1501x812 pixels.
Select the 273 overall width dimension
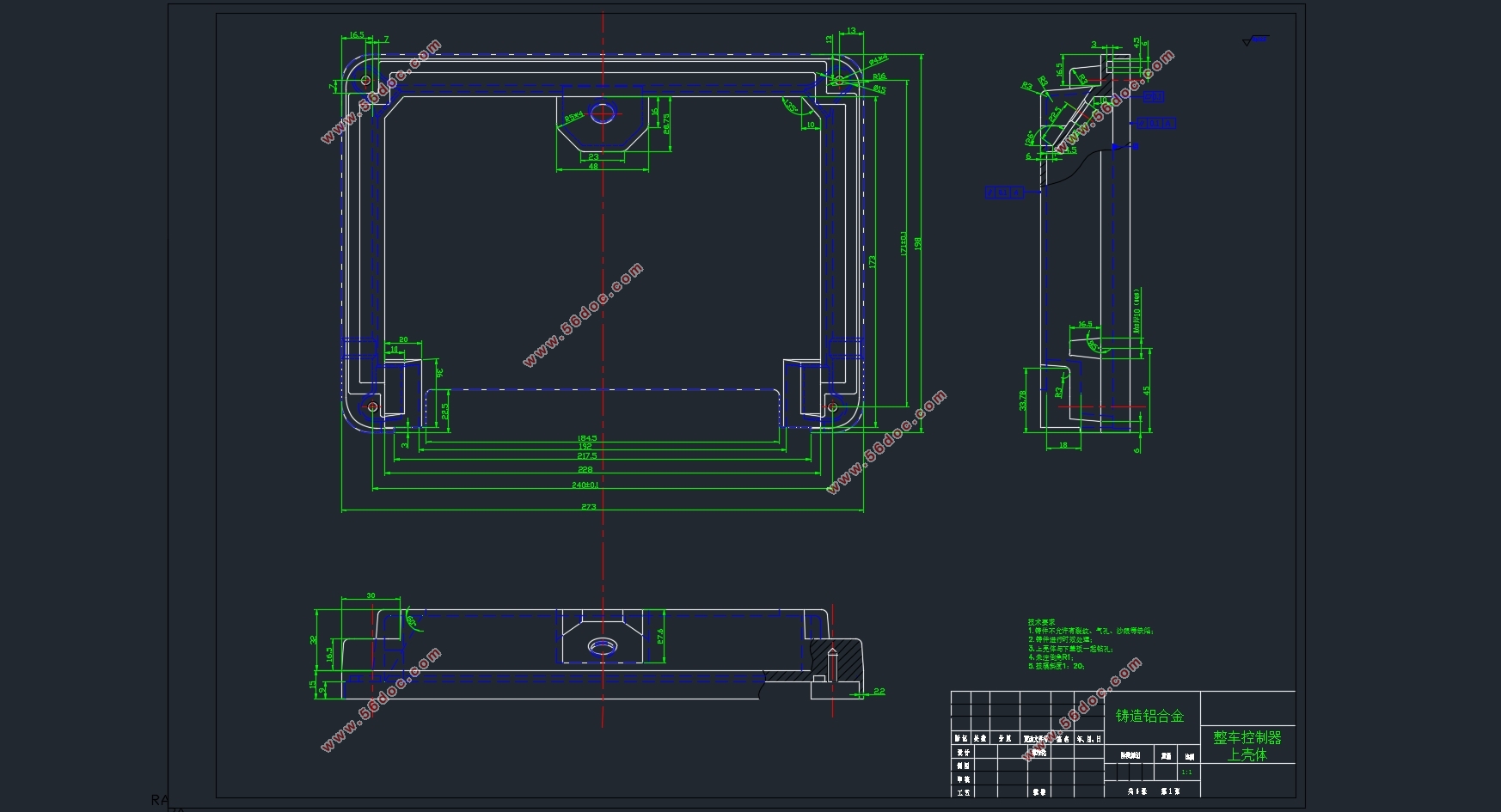(589, 507)
